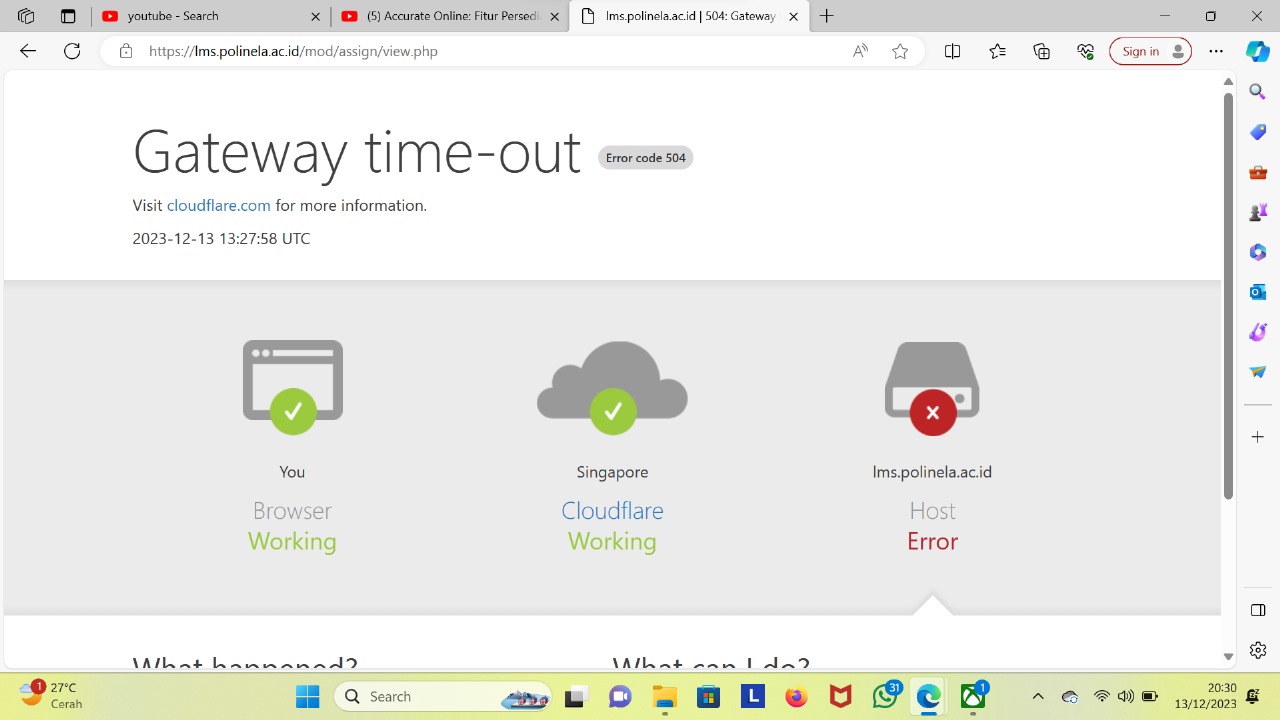Add this page to favorites star
The height and width of the screenshot is (720, 1280).
(900, 51)
